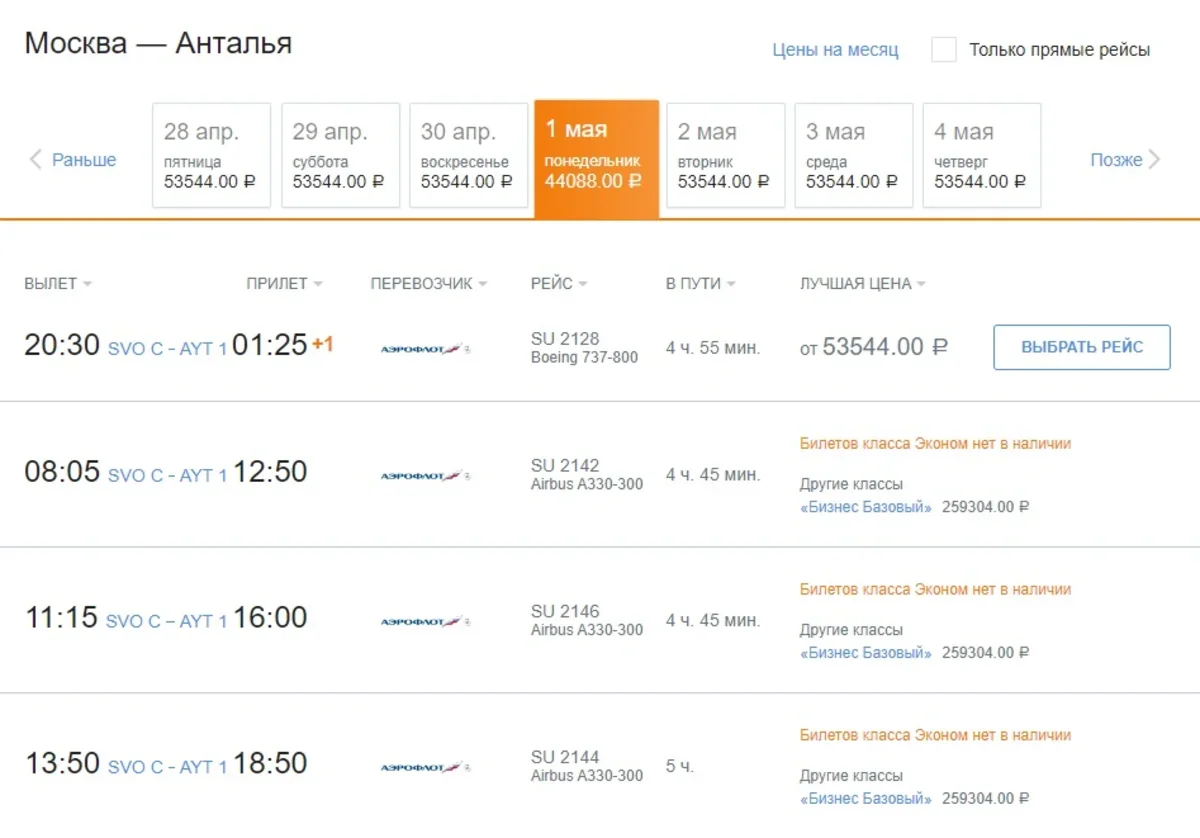Sort by Перевозчик column header

pyautogui.click(x=428, y=284)
